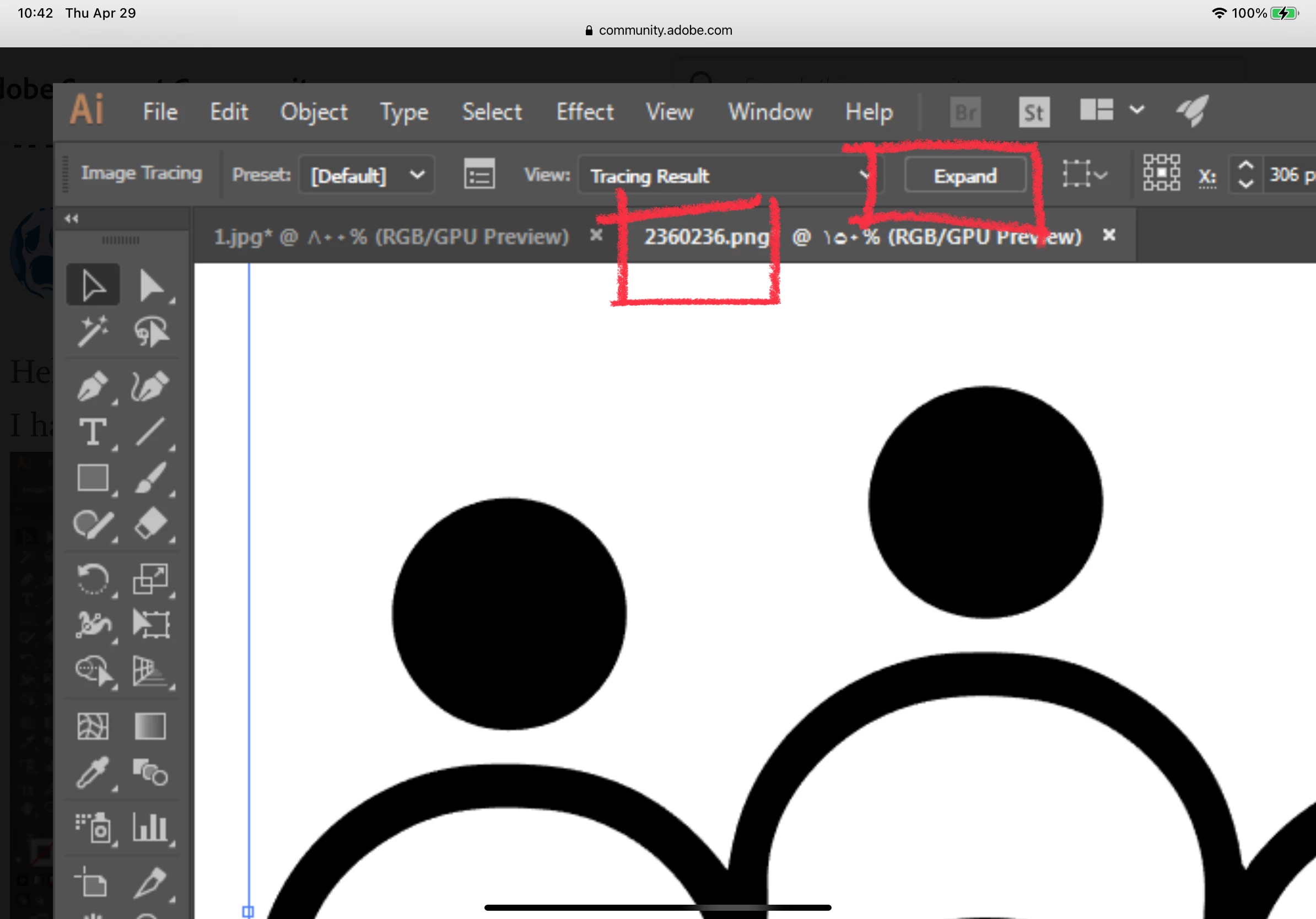
Task: Switch to the 1.jpg document tab
Action: (391, 236)
